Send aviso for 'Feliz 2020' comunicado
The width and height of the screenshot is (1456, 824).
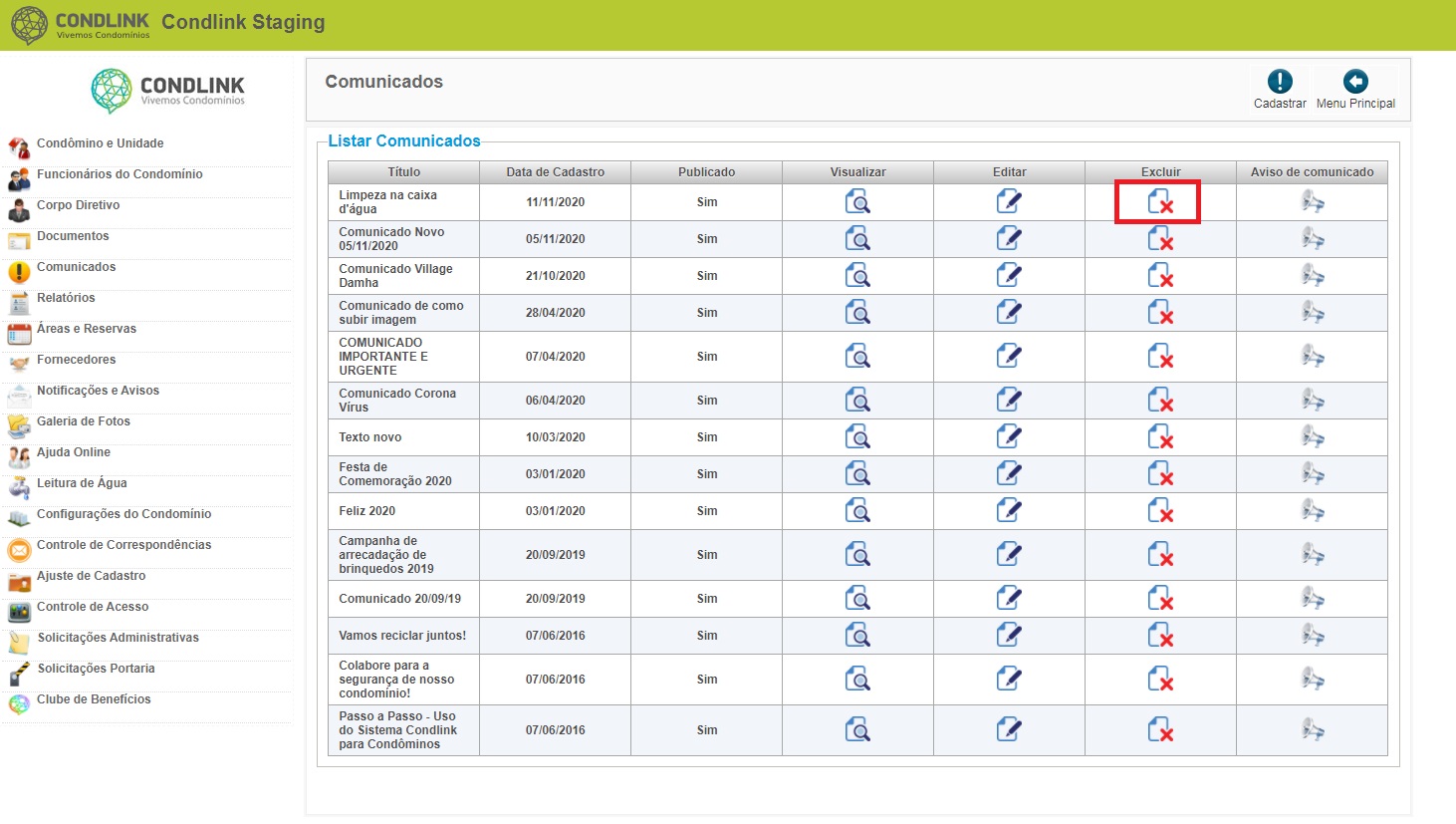pyautogui.click(x=1313, y=511)
